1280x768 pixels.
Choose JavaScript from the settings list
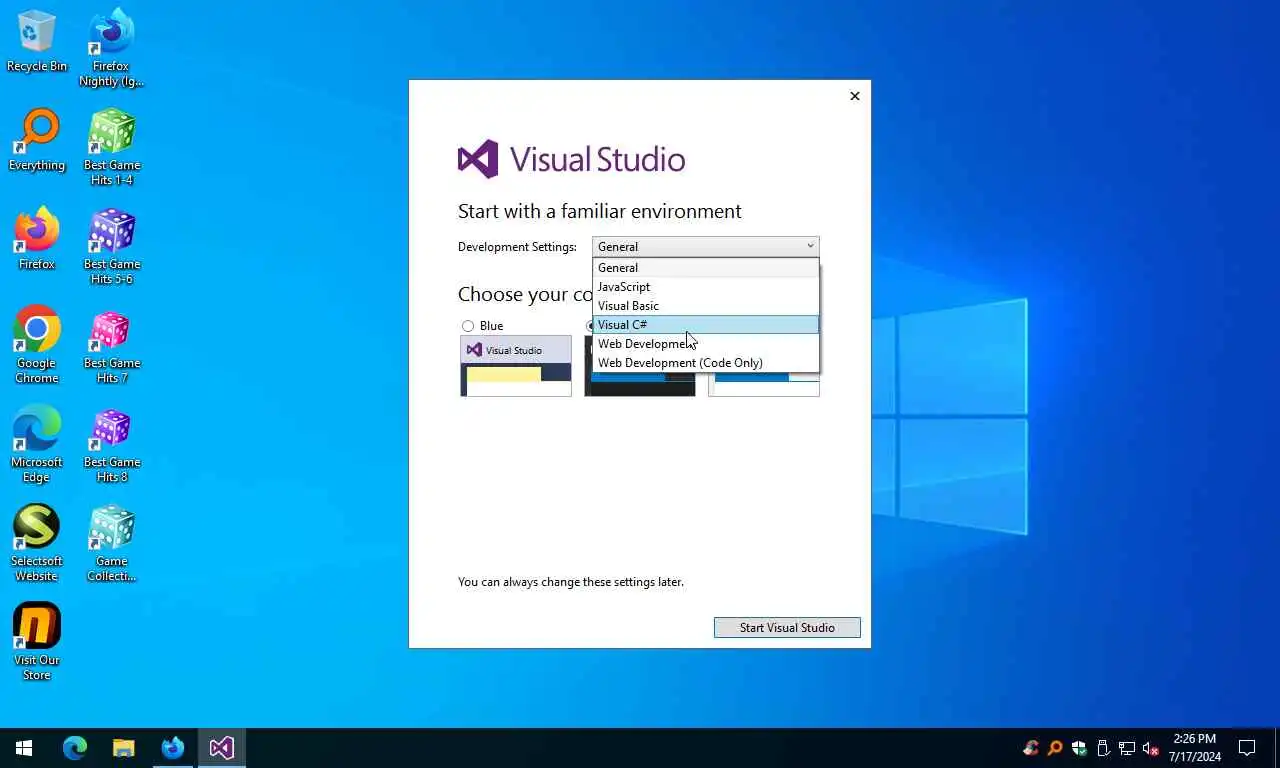[705, 287]
